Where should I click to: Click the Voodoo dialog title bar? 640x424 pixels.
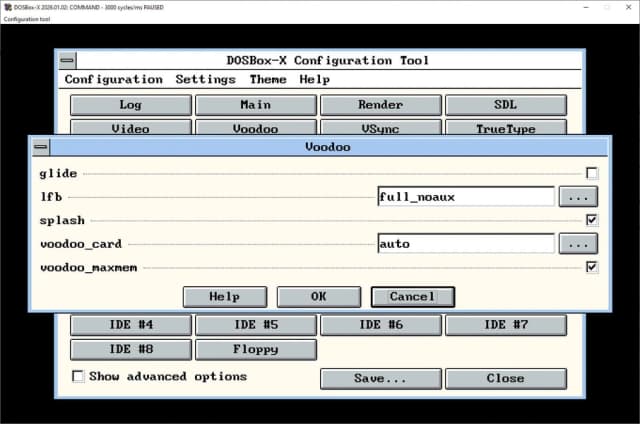click(x=329, y=147)
